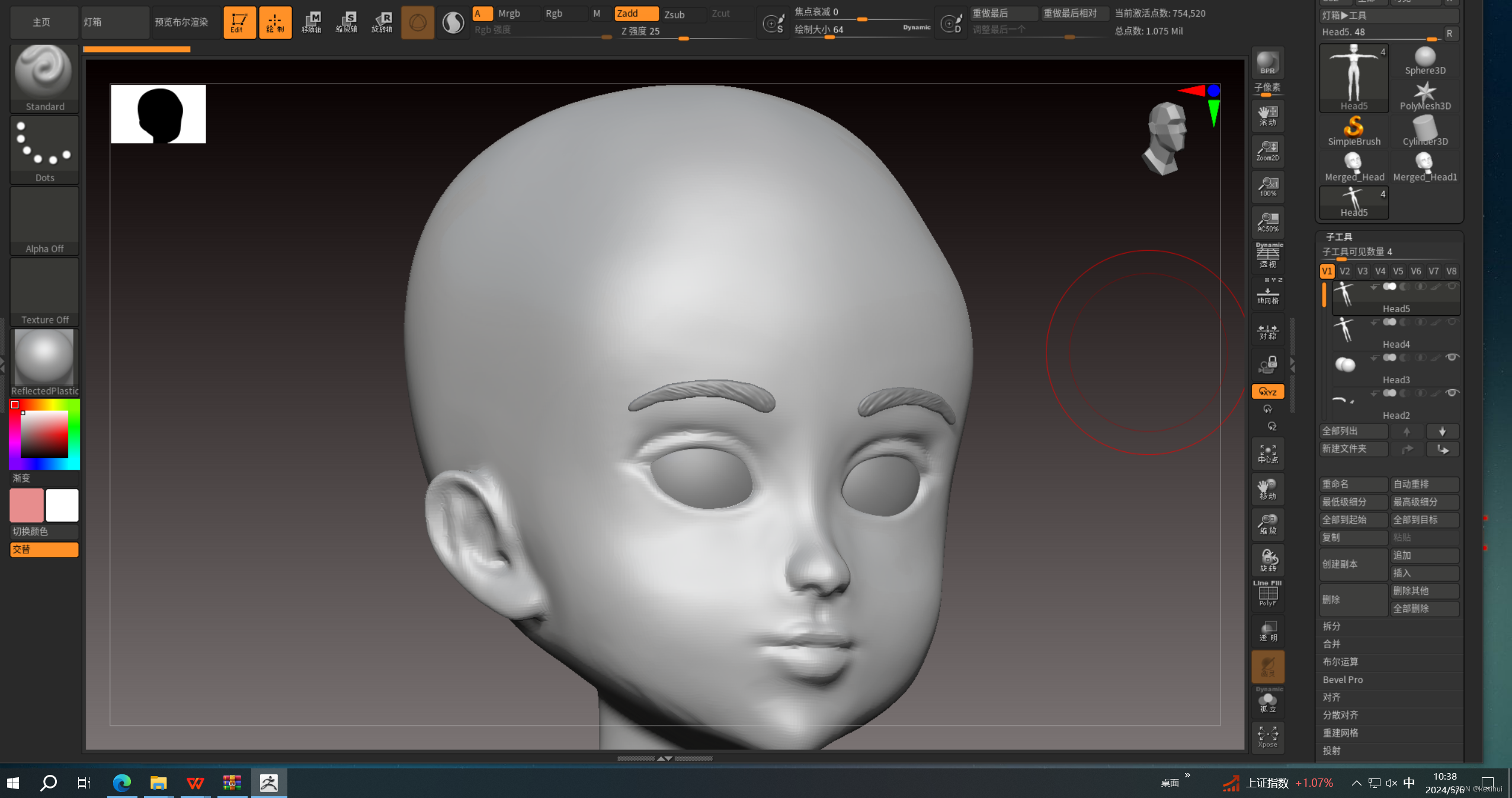
Task: Open the 主页 tab
Action: click(43, 23)
